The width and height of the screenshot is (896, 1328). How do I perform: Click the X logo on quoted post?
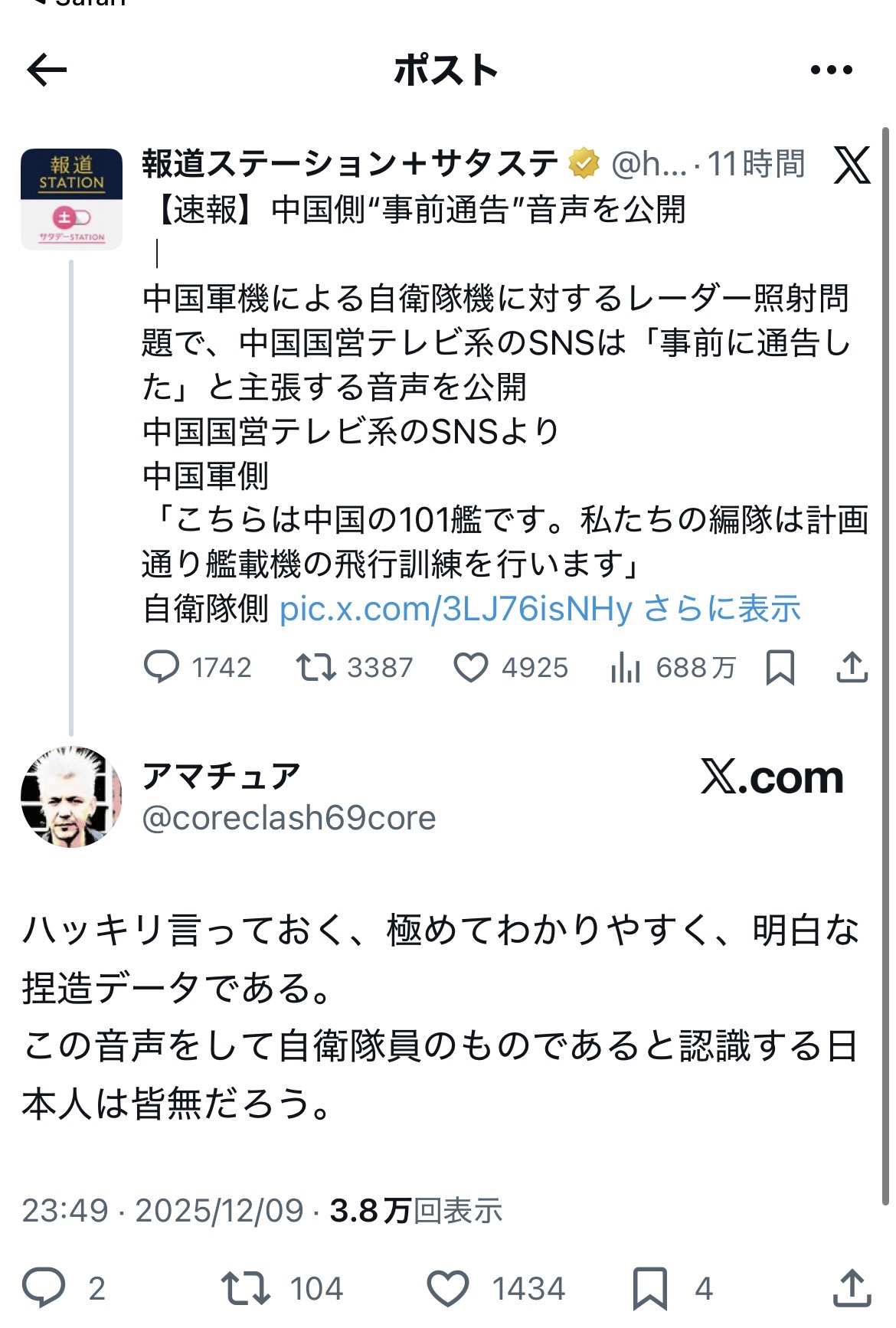tap(852, 165)
